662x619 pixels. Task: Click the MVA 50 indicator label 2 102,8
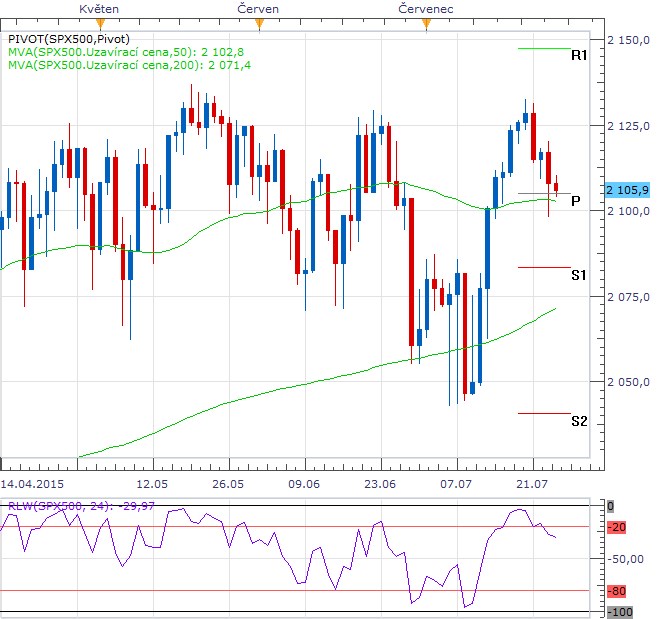point(126,52)
